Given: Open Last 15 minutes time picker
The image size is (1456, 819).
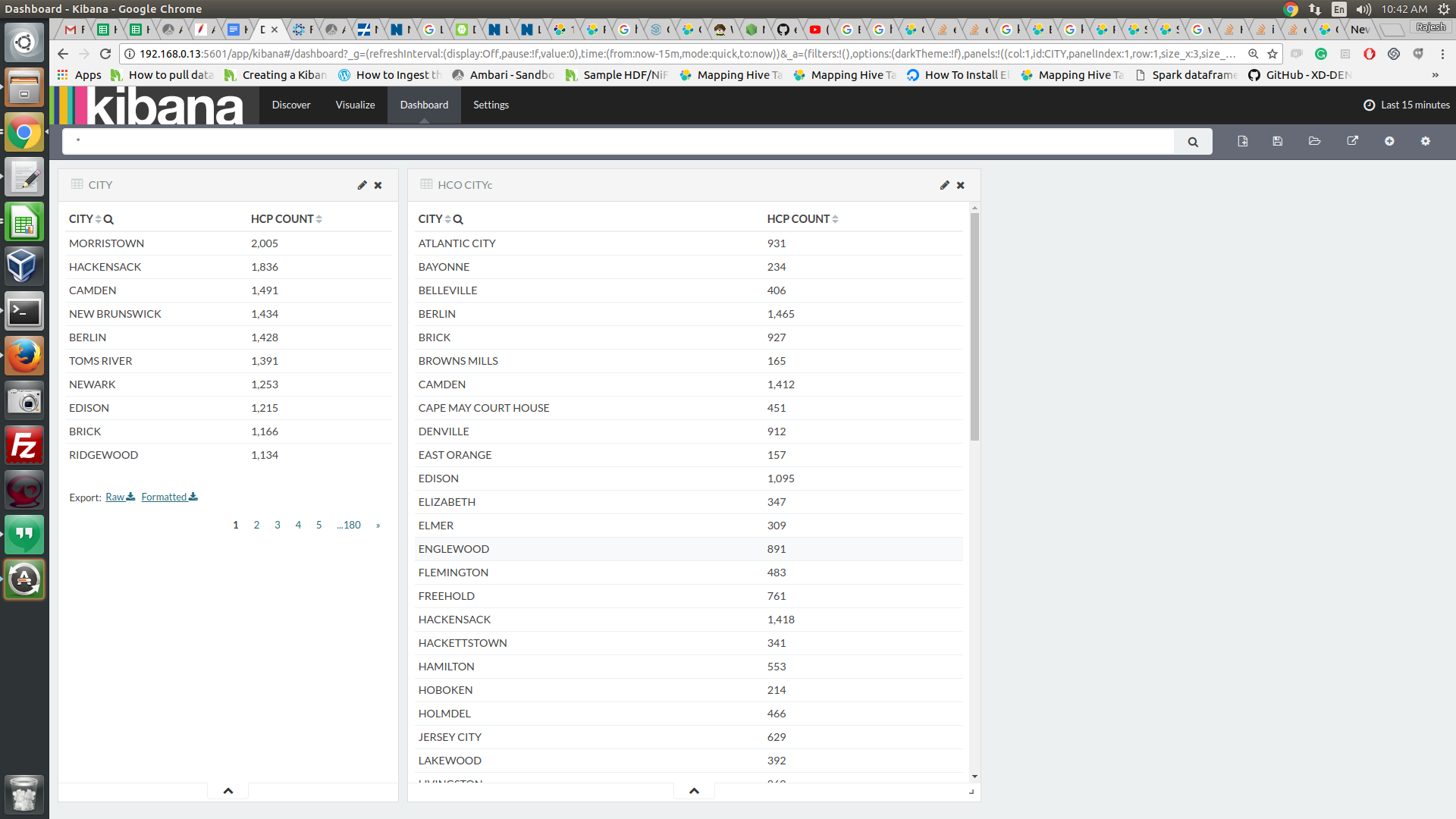Looking at the screenshot, I should pos(1407,105).
